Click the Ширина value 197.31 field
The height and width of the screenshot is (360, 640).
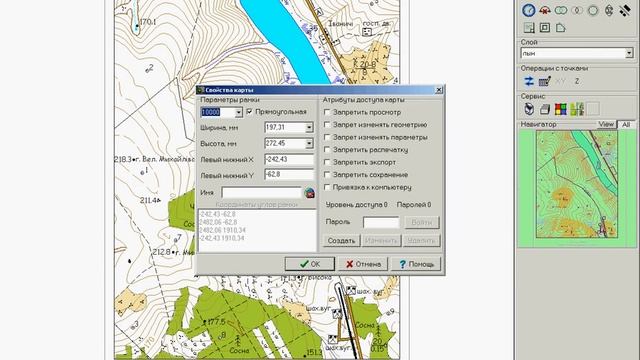point(285,128)
